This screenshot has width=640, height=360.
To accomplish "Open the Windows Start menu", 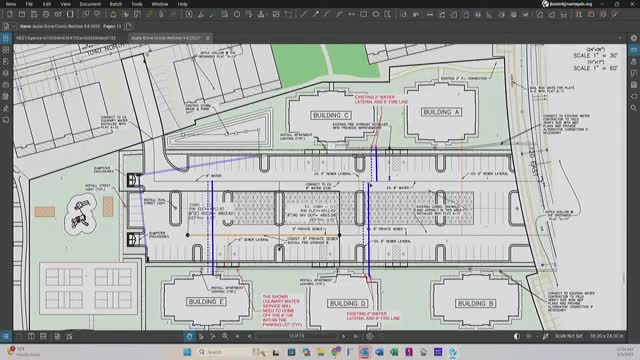I will click(187, 352).
